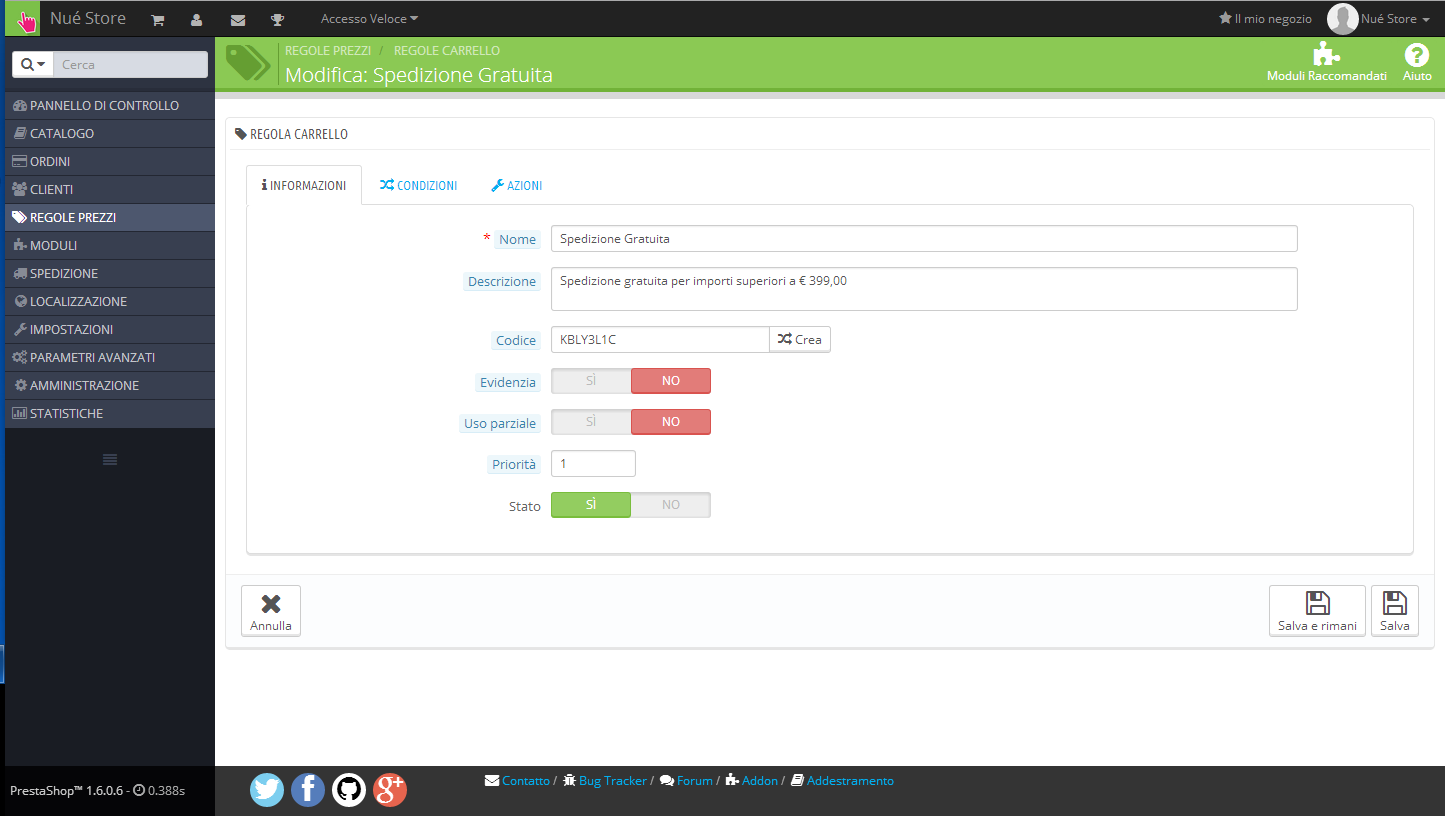Open the search filter magnifier dropdown
Viewport: 1445px width, 816px height.
(33, 64)
